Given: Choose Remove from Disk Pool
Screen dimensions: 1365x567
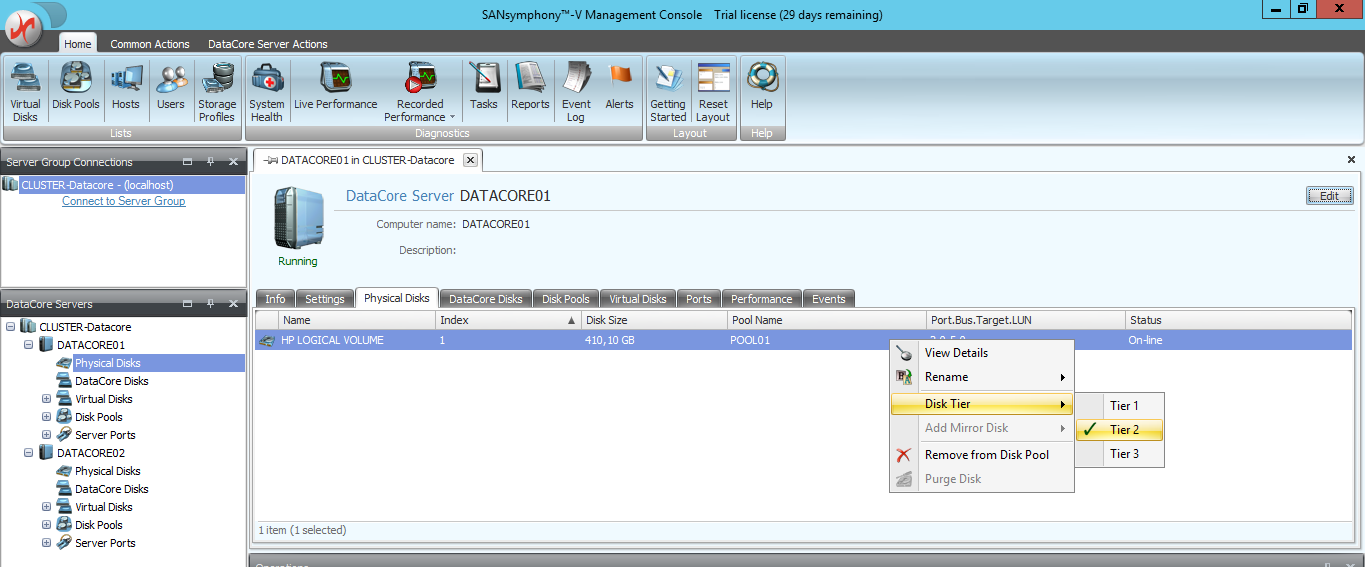Looking at the screenshot, I should (x=982, y=455).
